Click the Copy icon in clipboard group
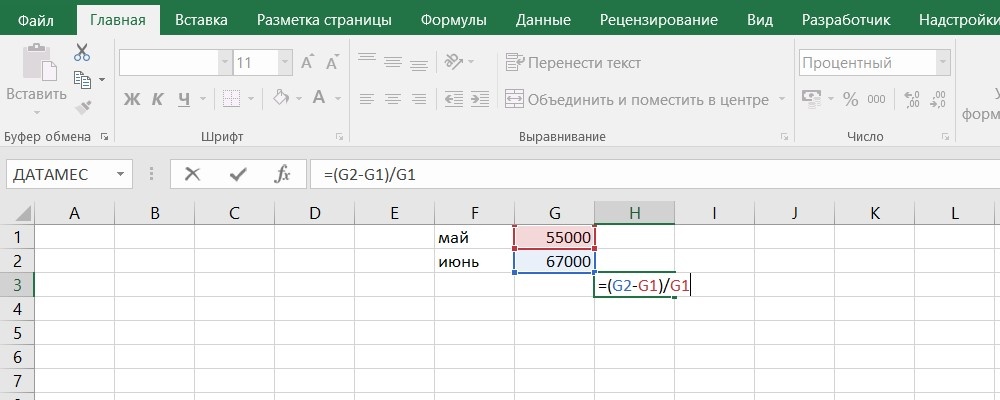 [82, 80]
